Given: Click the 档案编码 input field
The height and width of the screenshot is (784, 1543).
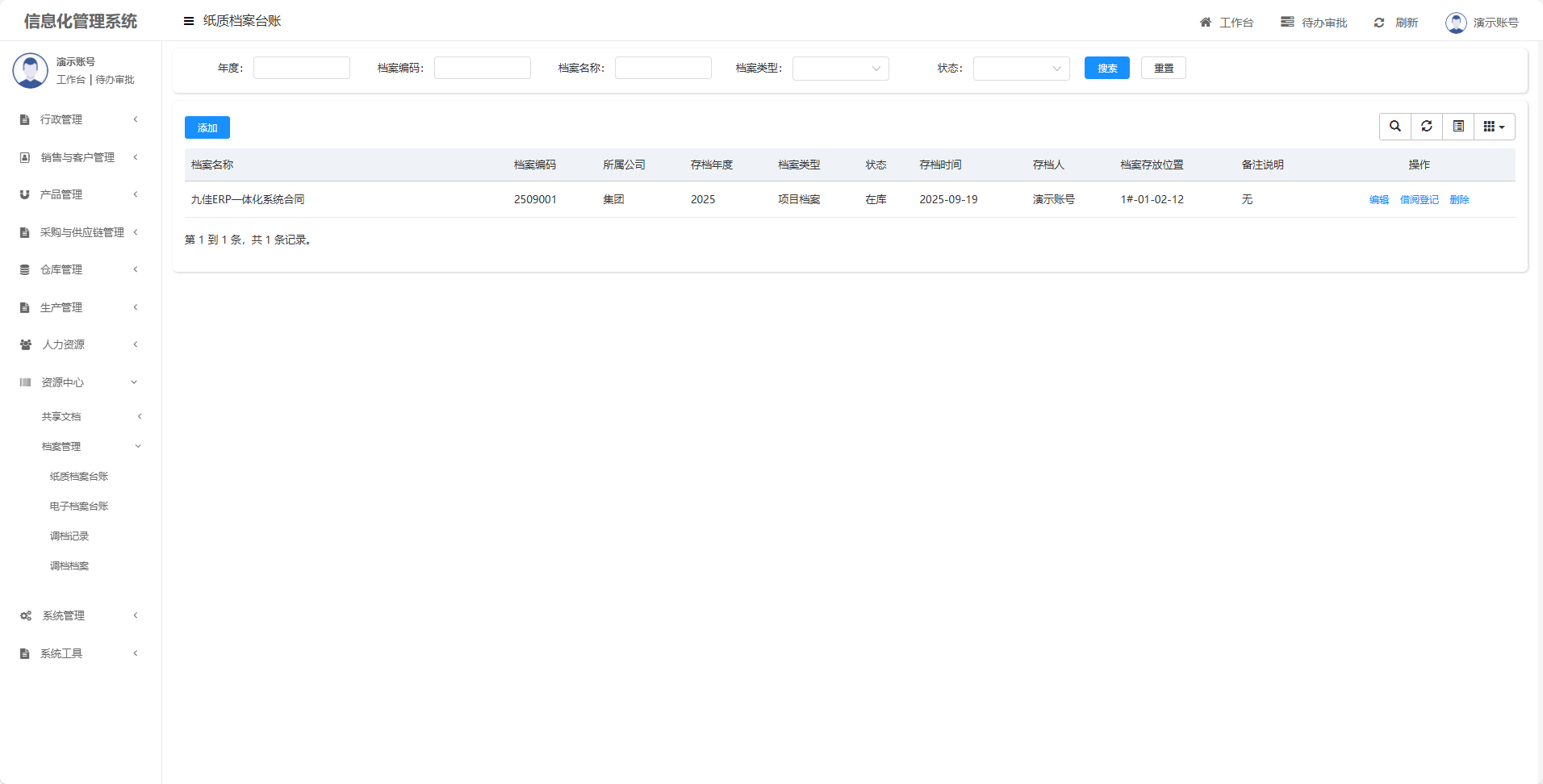Looking at the screenshot, I should (482, 69).
